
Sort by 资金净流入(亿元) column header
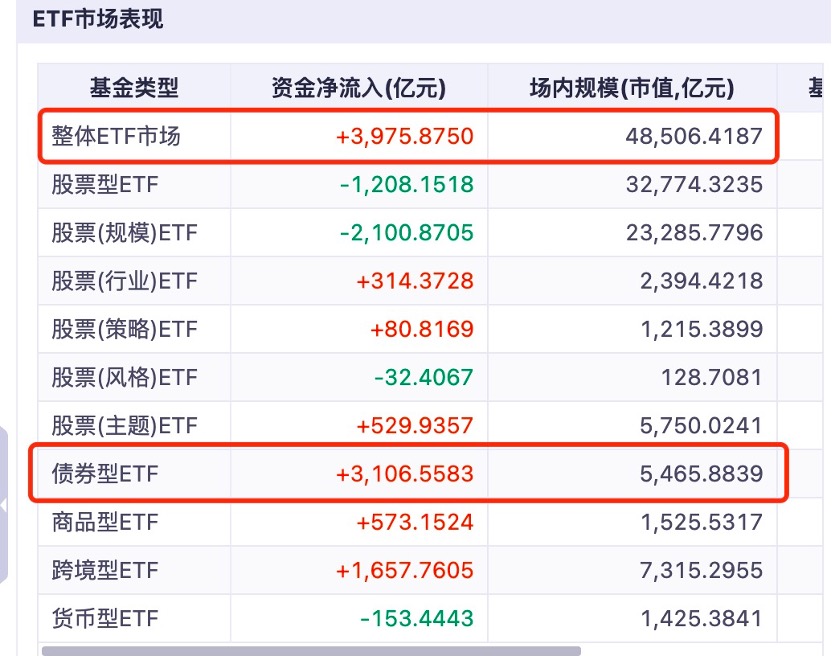click(x=359, y=88)
